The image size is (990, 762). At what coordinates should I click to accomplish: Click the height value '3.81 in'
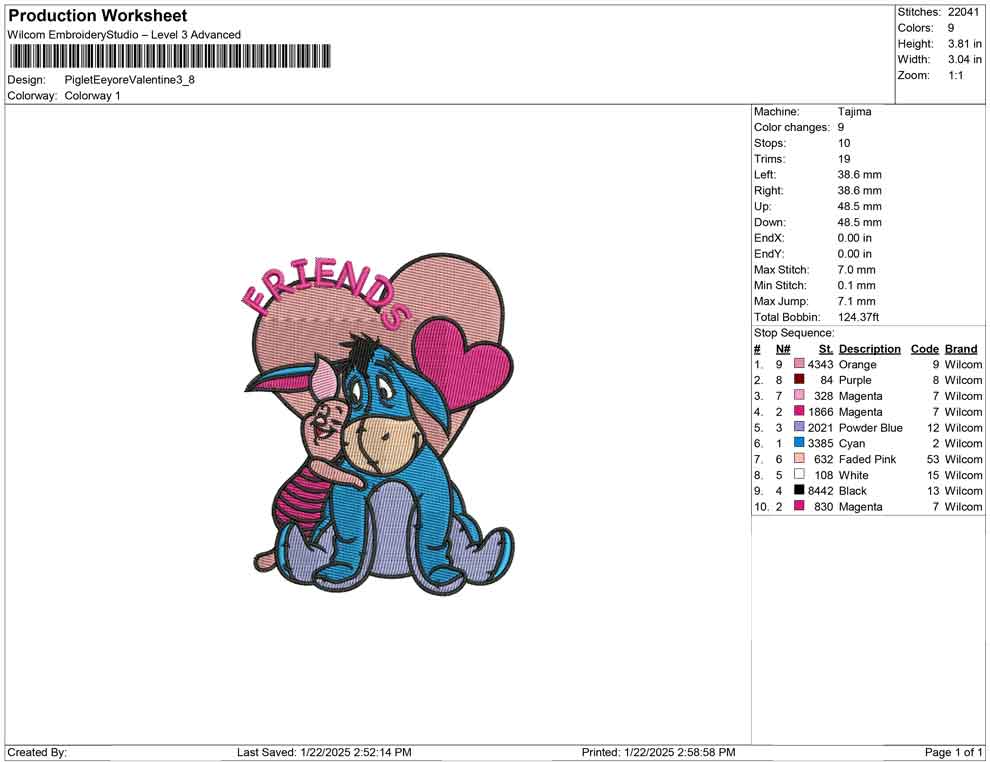(965, 44)
